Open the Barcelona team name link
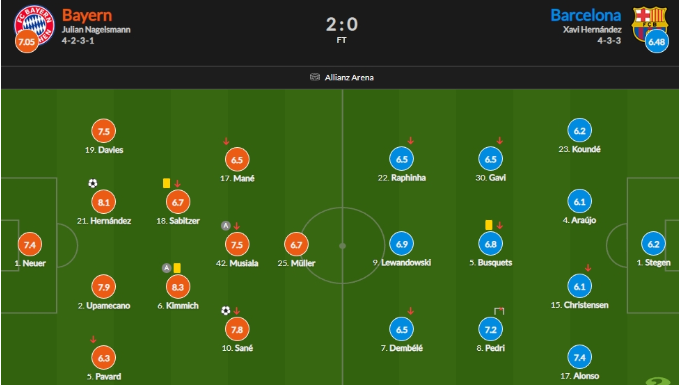The width and height of the screenshot is (679, 385). [x=585, y=15]
